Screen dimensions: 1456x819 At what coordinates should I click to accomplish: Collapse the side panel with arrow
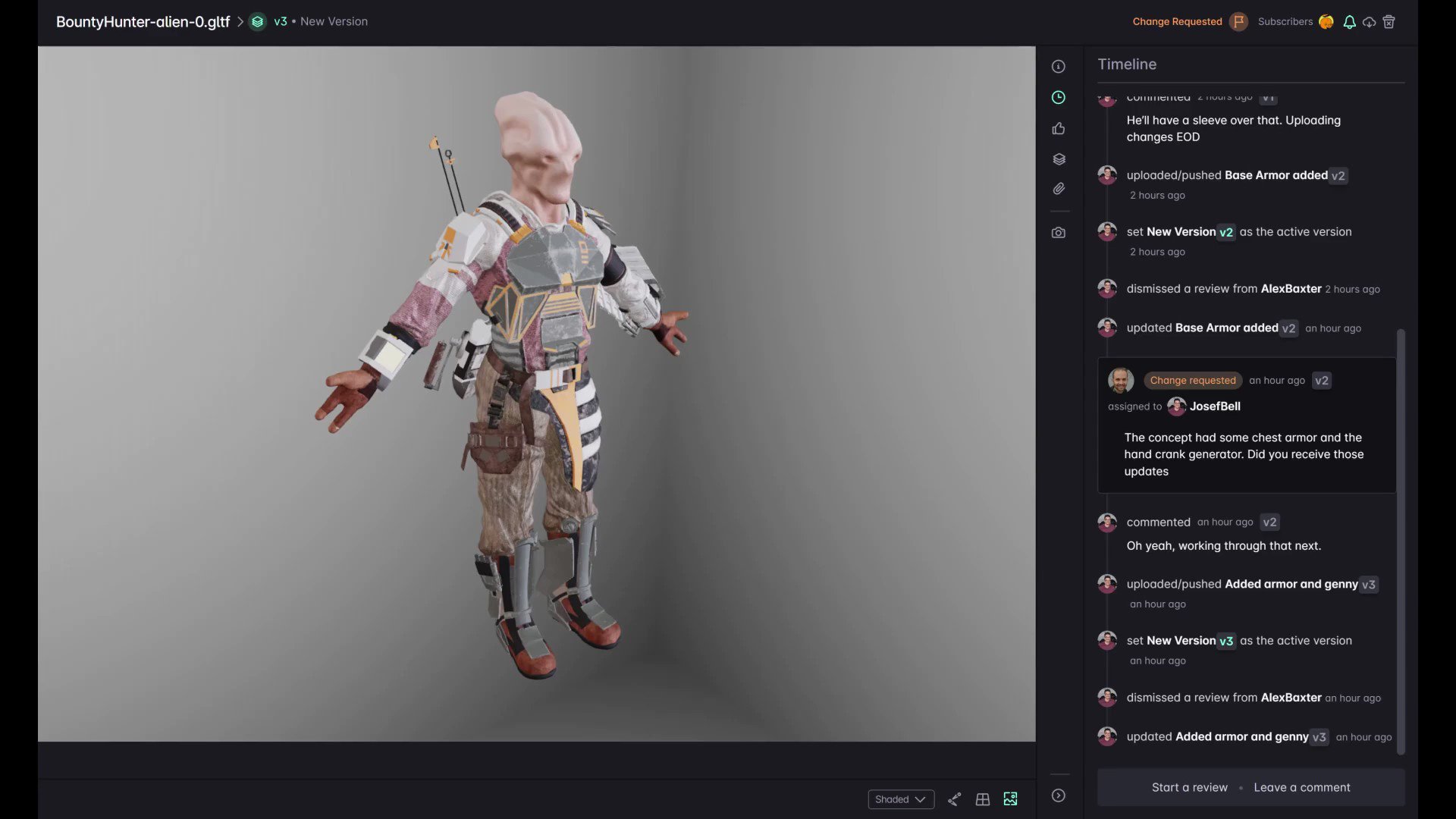click(x=1059, y=795)
